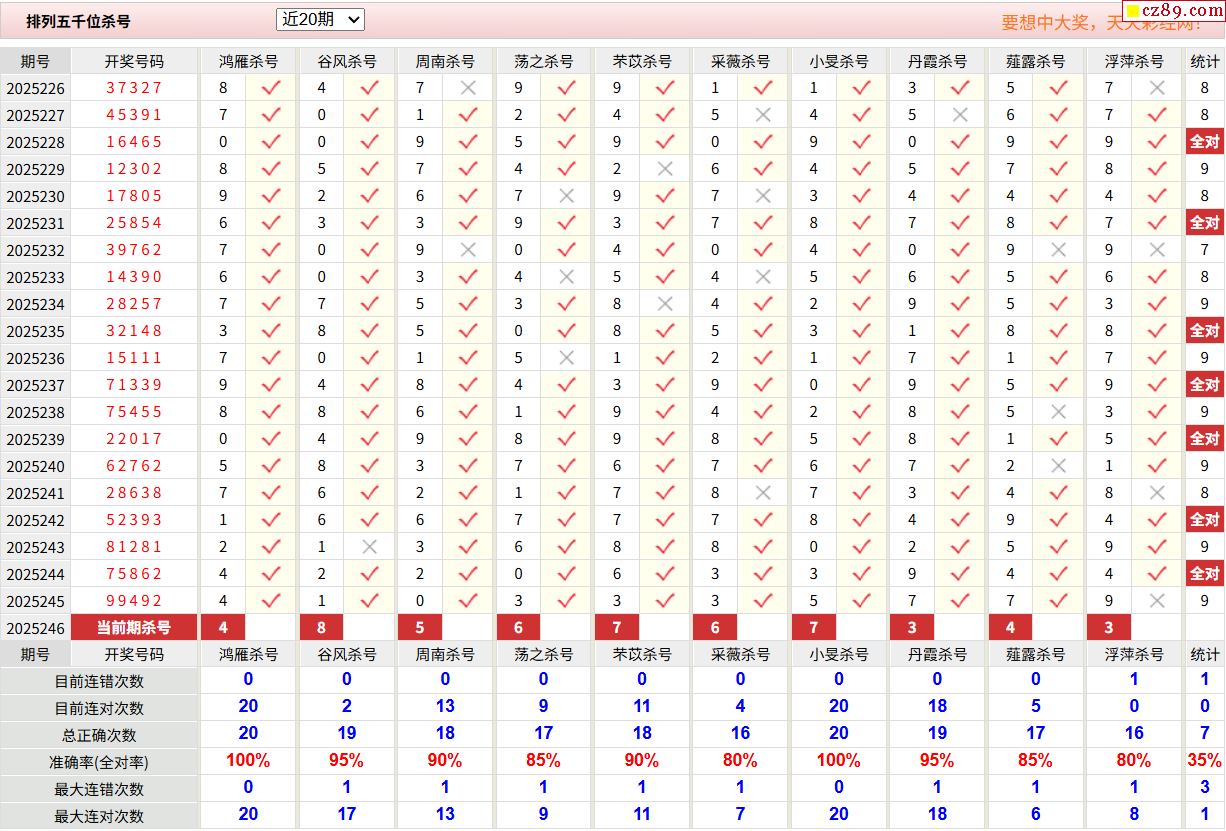
Task: Click issue number 2025246
Action: tap(36, 628)
